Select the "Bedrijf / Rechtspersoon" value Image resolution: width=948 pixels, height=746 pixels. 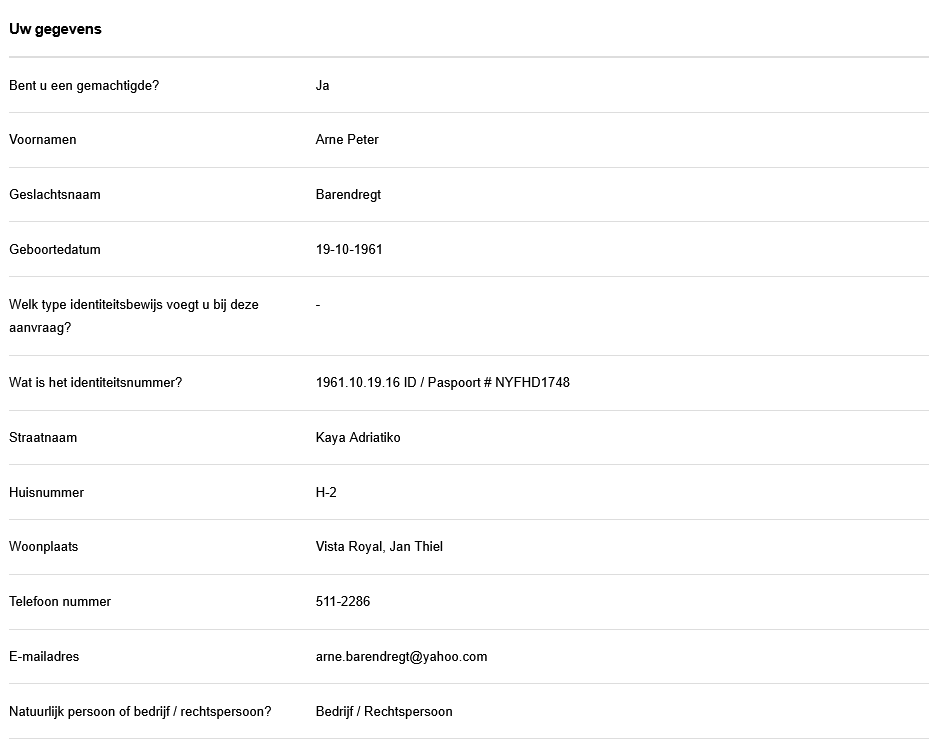pos(384,711)
